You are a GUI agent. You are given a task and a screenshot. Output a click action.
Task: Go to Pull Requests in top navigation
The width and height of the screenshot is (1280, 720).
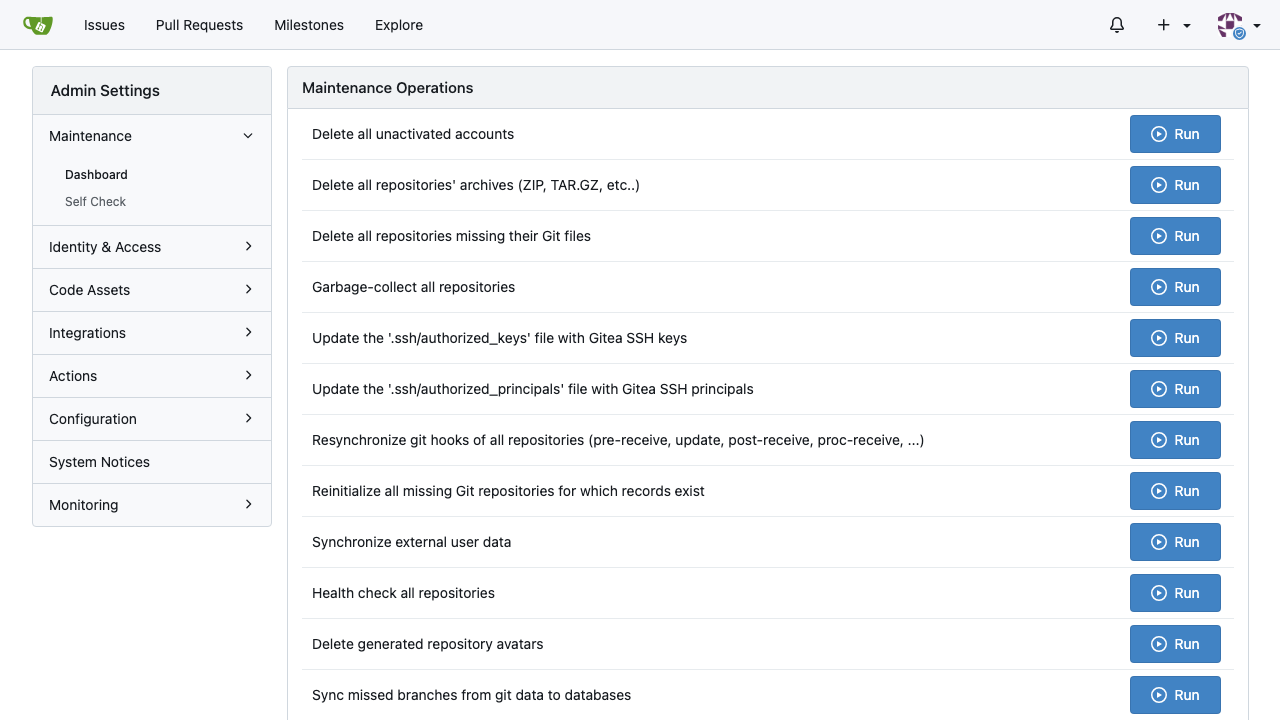coord(199,25)
